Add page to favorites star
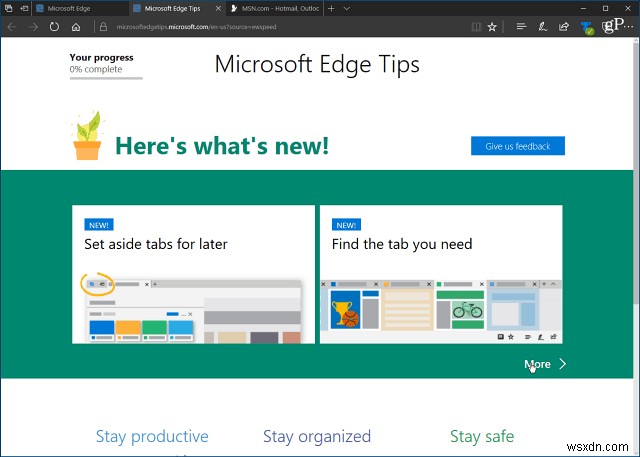Screen dimensions: 640x457 tap(492, 27)
